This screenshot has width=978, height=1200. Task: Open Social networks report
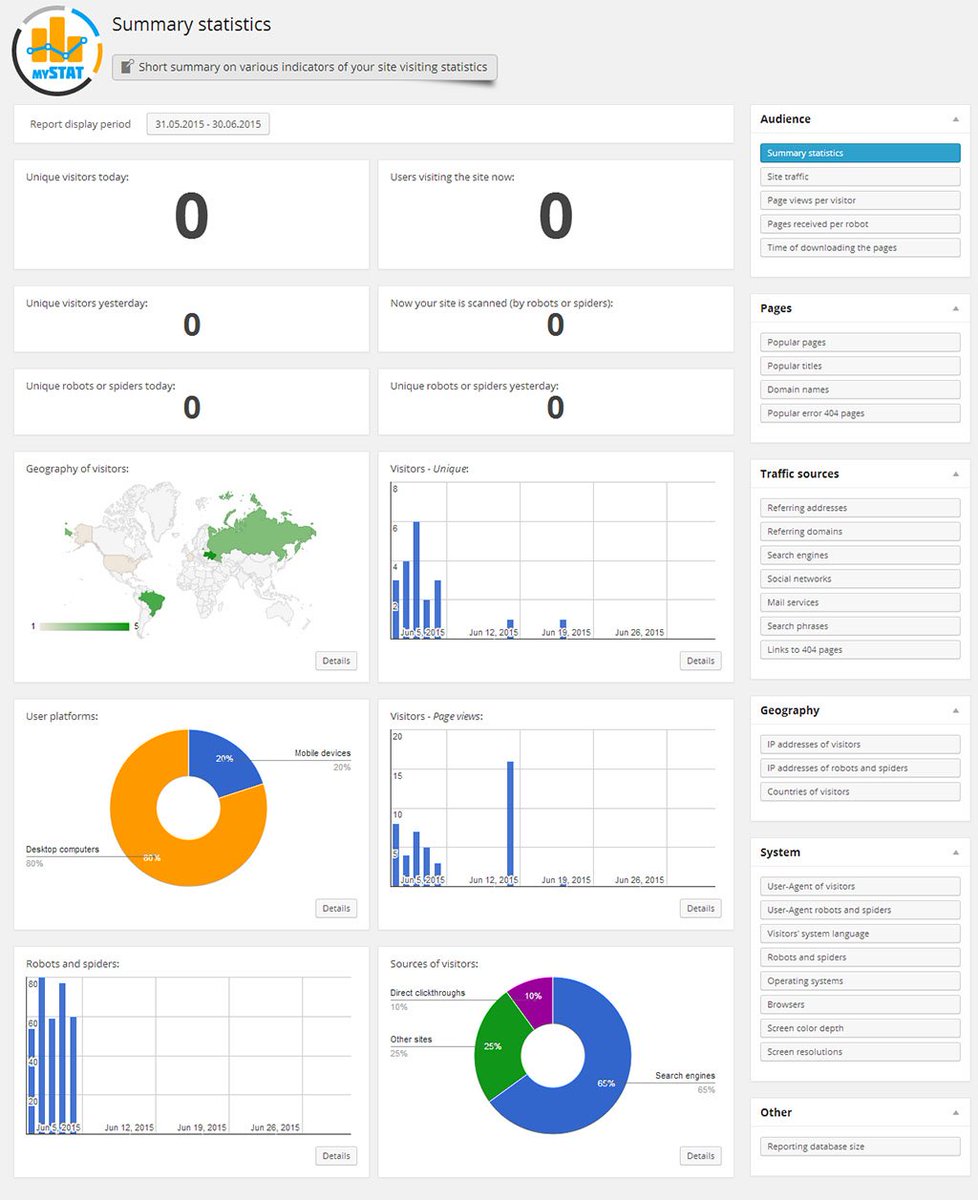coord(860,579)
